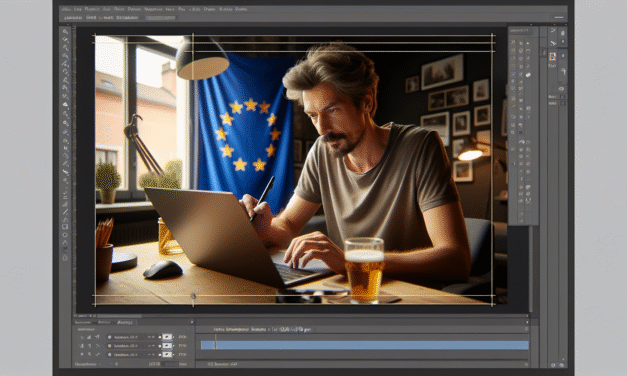Click the light input field in the options bar
The width and height of the screenshot is (627, 376).
click(160, 18)
